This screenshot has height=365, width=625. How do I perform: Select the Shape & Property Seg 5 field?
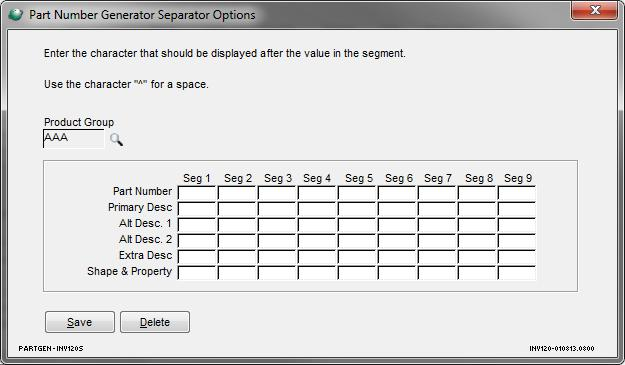point(357,272)
